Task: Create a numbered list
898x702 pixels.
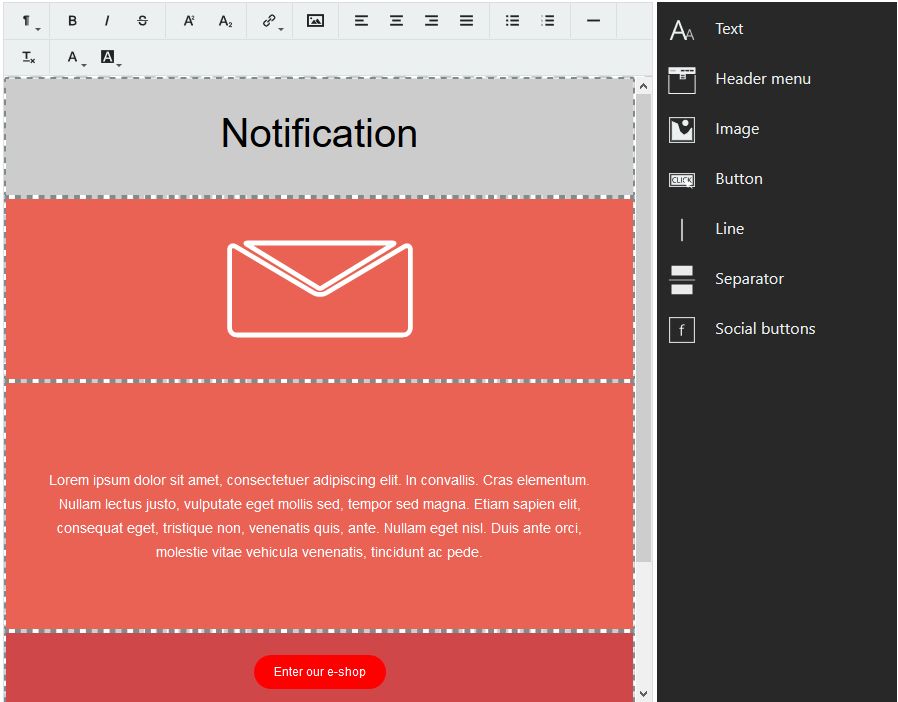Action: tap(547, 20)
